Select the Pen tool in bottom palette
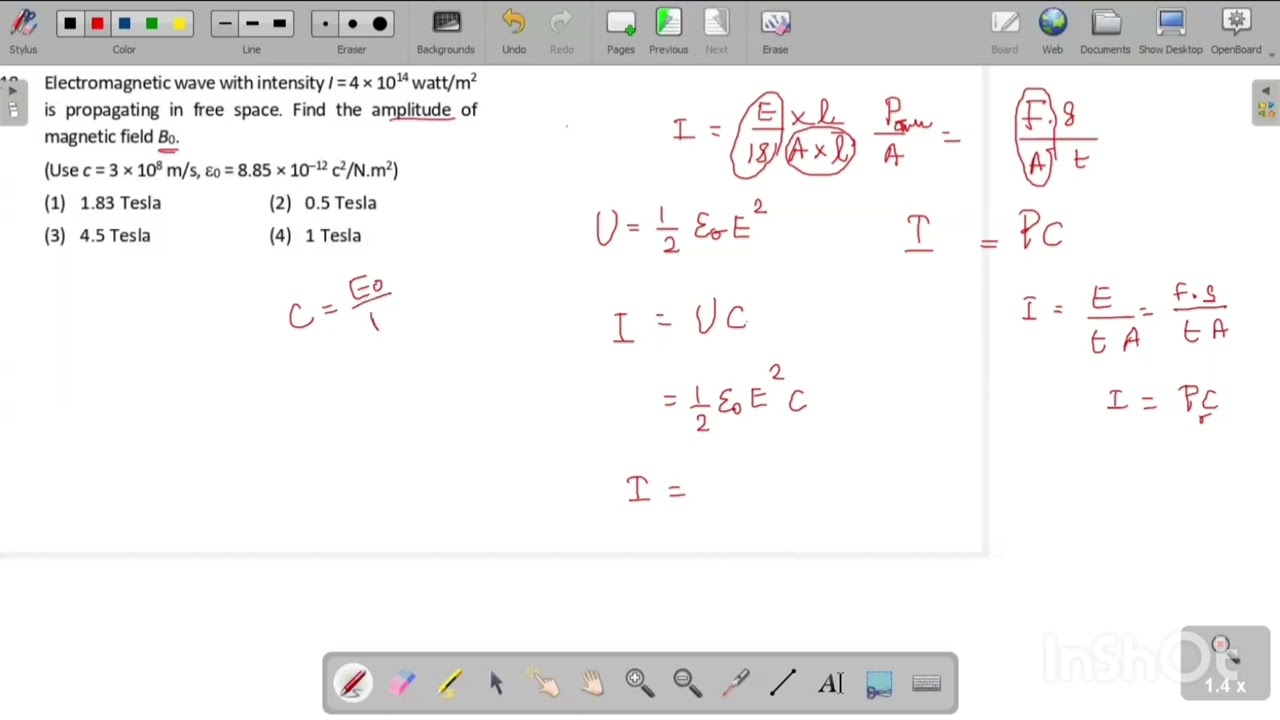The height and width of the screenshot is (720, 1280). click(x=353, y=684)
